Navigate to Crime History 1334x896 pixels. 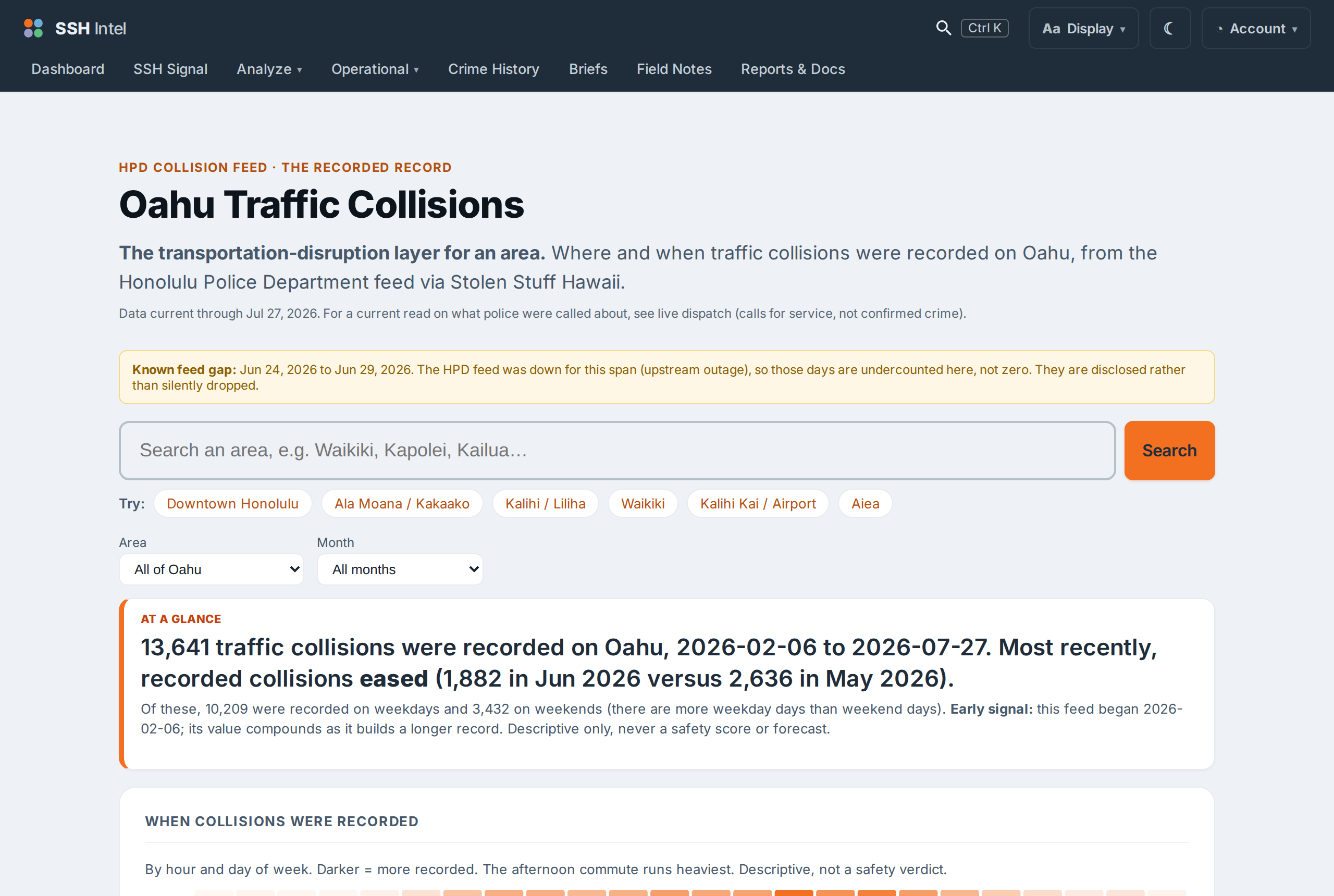(x=493, y=69)
